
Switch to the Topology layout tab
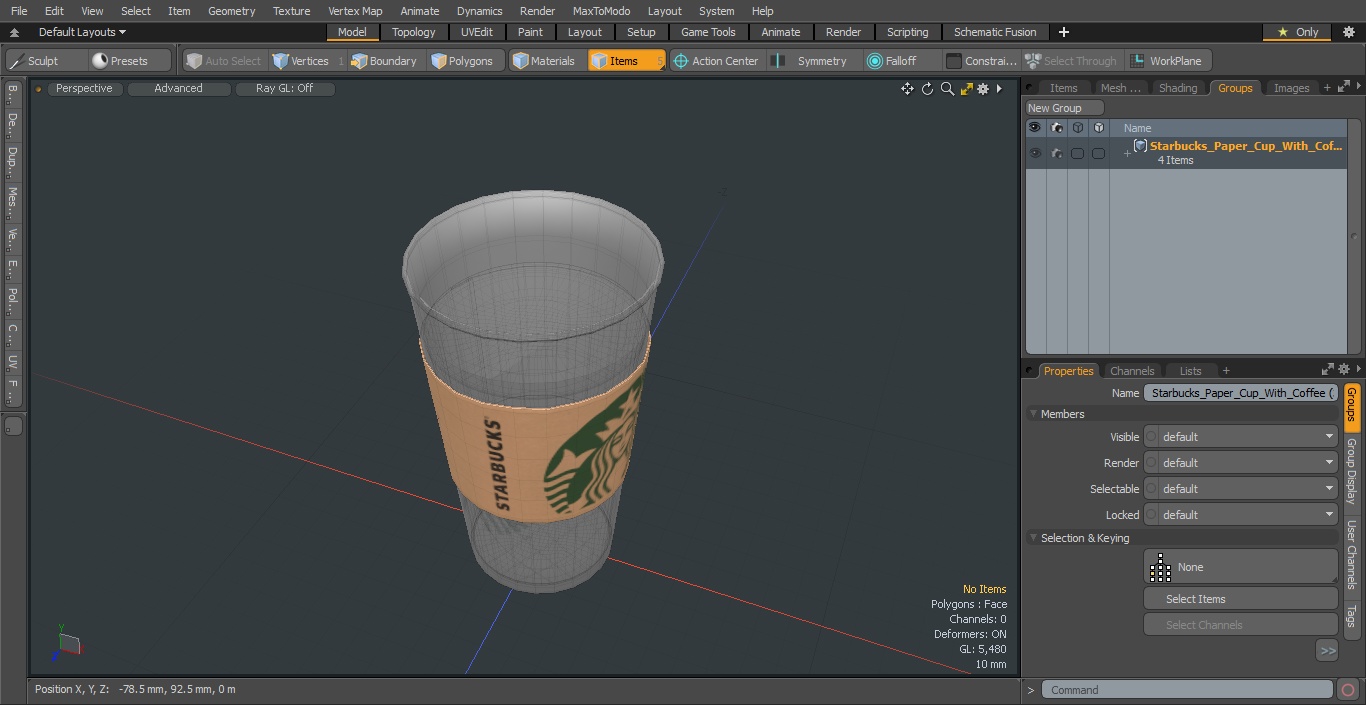[x=414, y=32]
